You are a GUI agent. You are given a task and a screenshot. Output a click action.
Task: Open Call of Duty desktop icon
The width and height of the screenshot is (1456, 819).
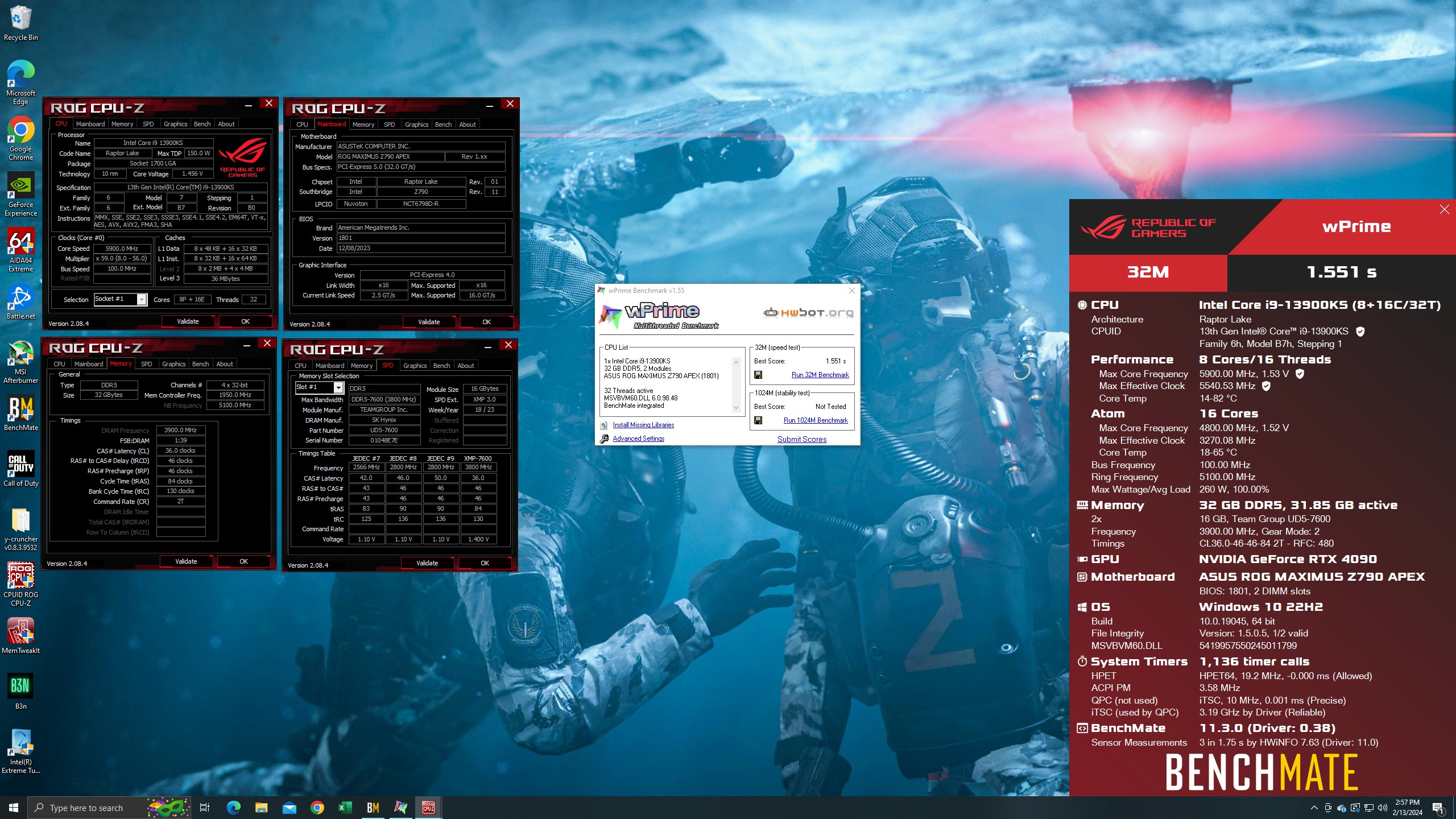[20, 469]
